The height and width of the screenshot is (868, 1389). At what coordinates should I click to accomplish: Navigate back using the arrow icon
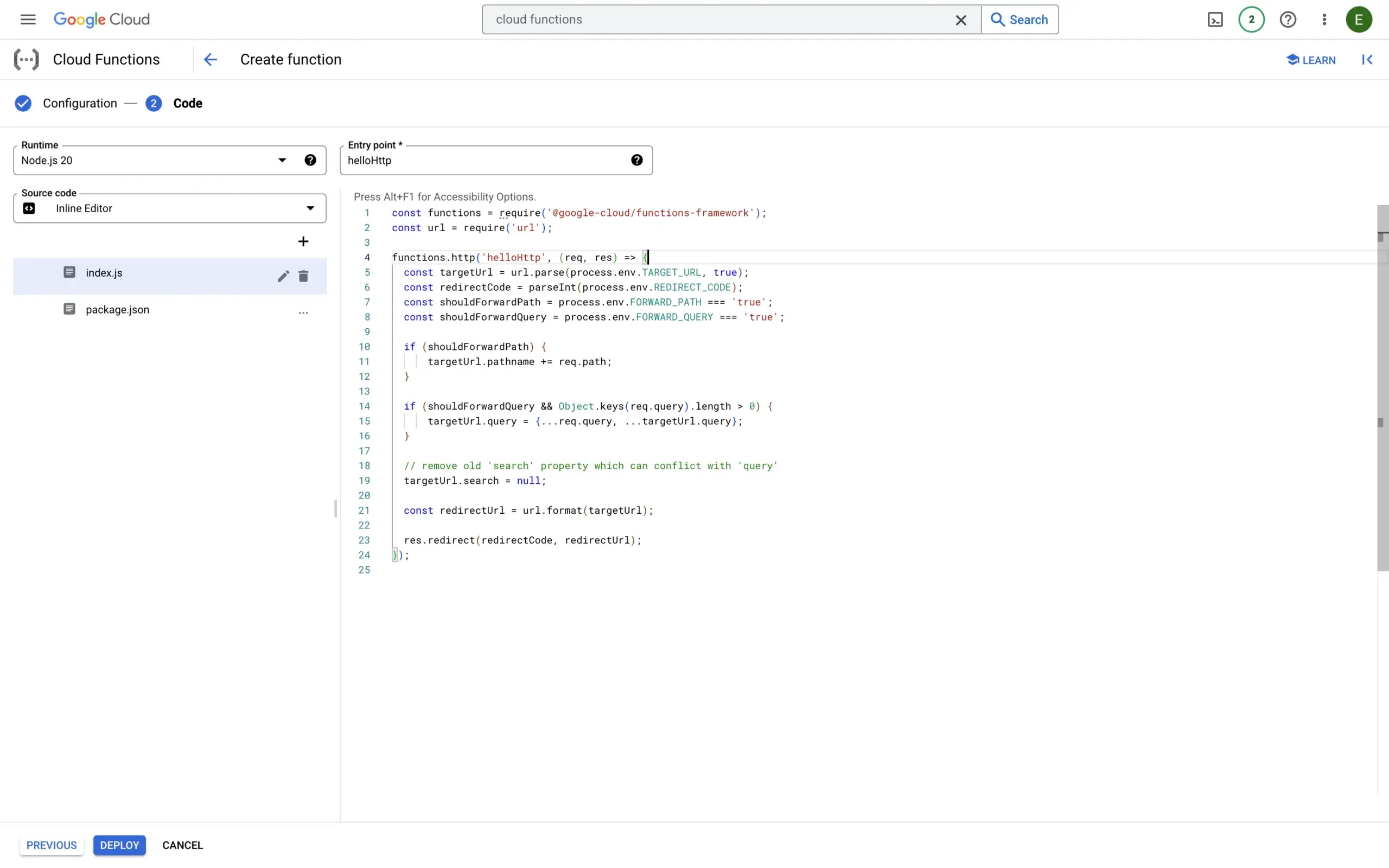(x=210, y=59)
